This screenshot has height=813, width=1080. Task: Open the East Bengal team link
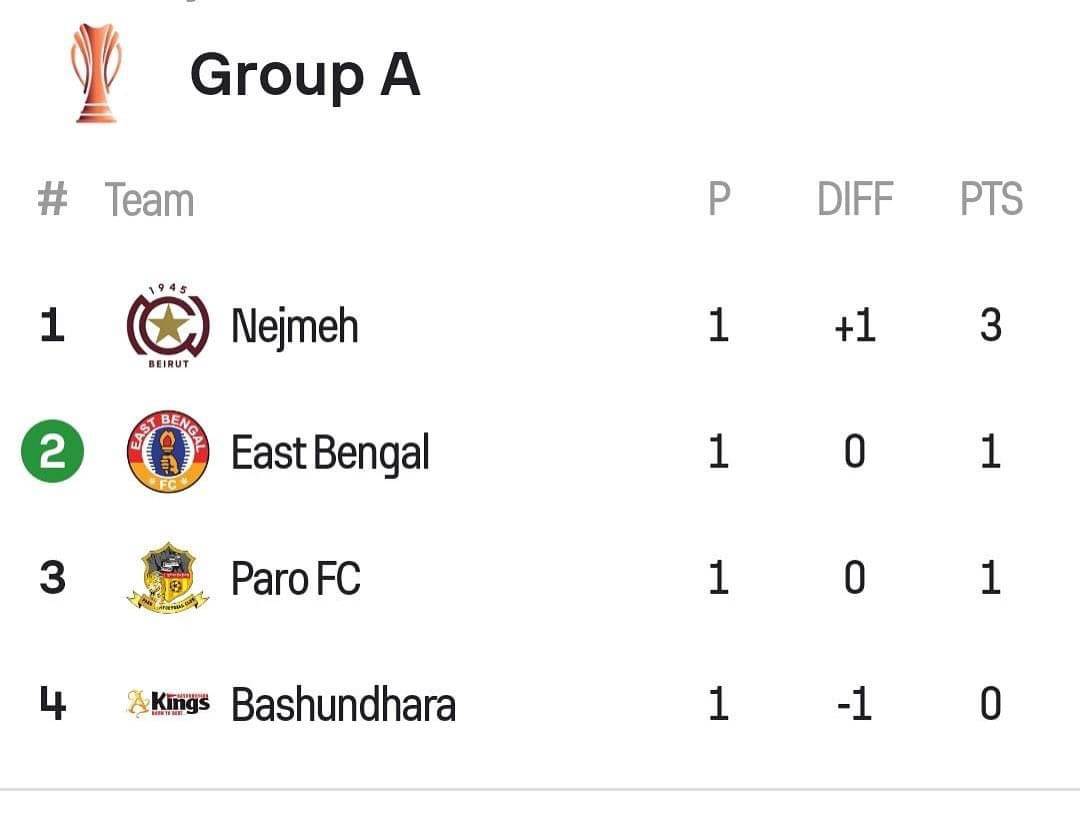tap(330, 452)
